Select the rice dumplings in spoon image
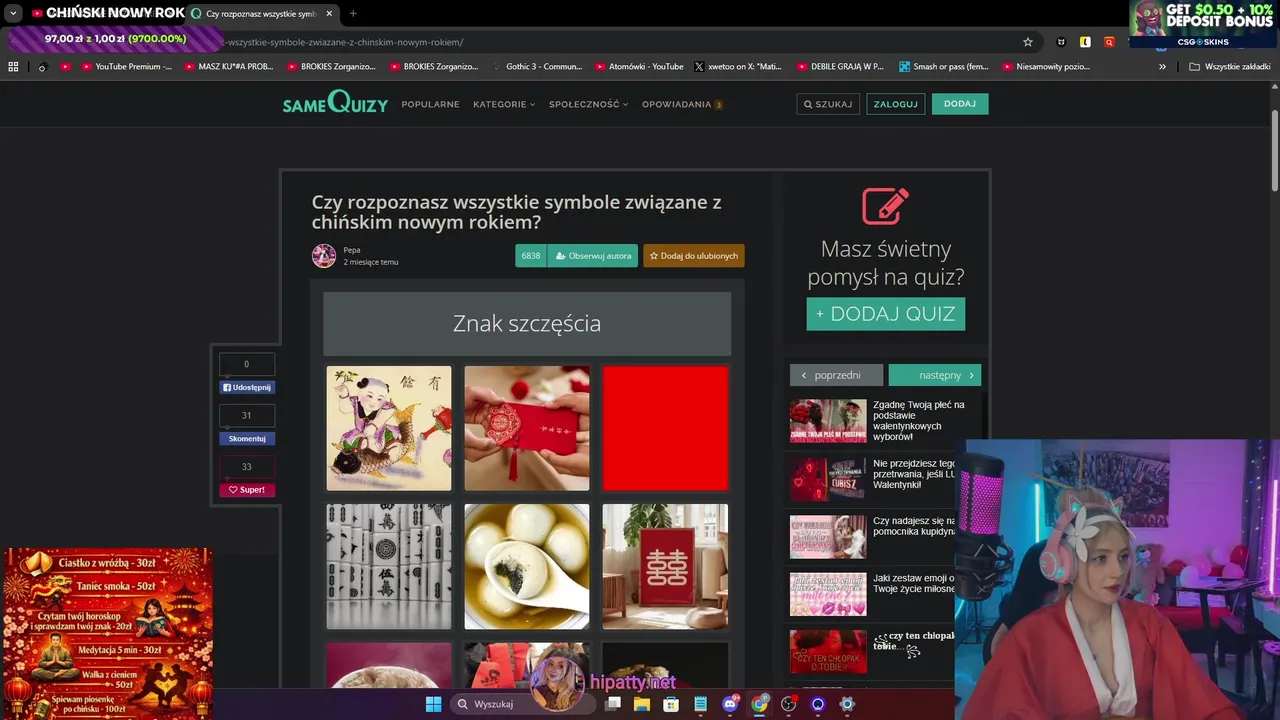The image size is (1280, 720). (x=527, y=566)
